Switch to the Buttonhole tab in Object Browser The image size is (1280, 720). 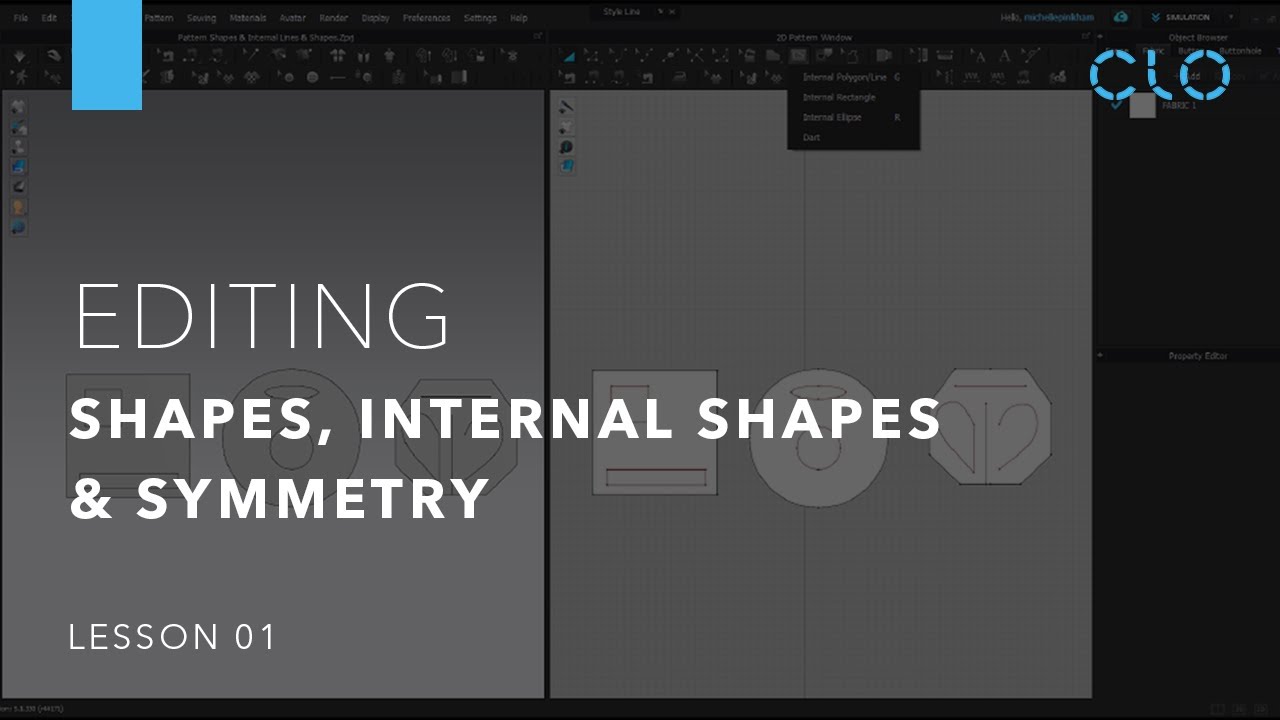[1240, 51]
